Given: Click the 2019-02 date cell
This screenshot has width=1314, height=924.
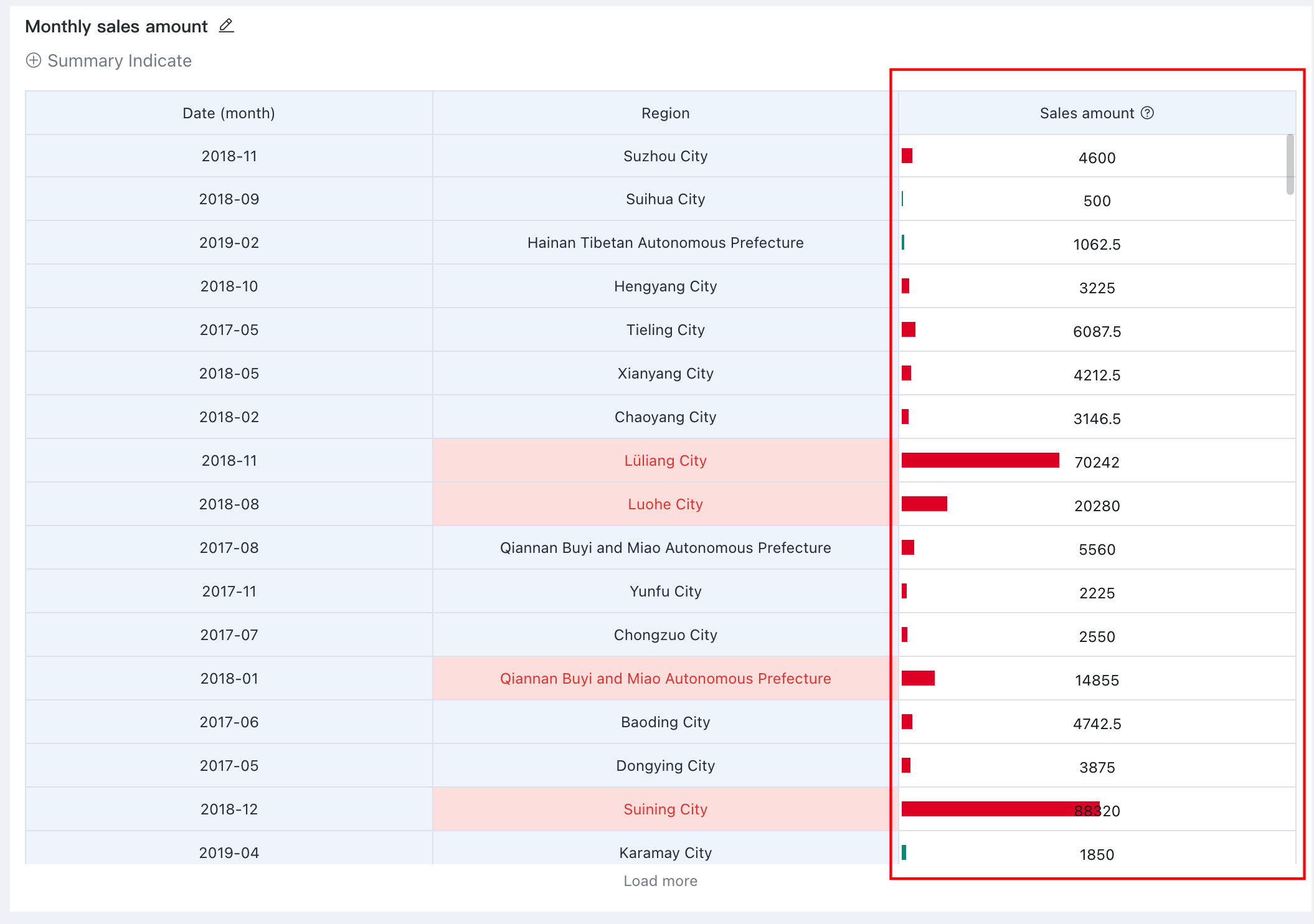Looking at the screenshot, I should [x=229, y=242].
